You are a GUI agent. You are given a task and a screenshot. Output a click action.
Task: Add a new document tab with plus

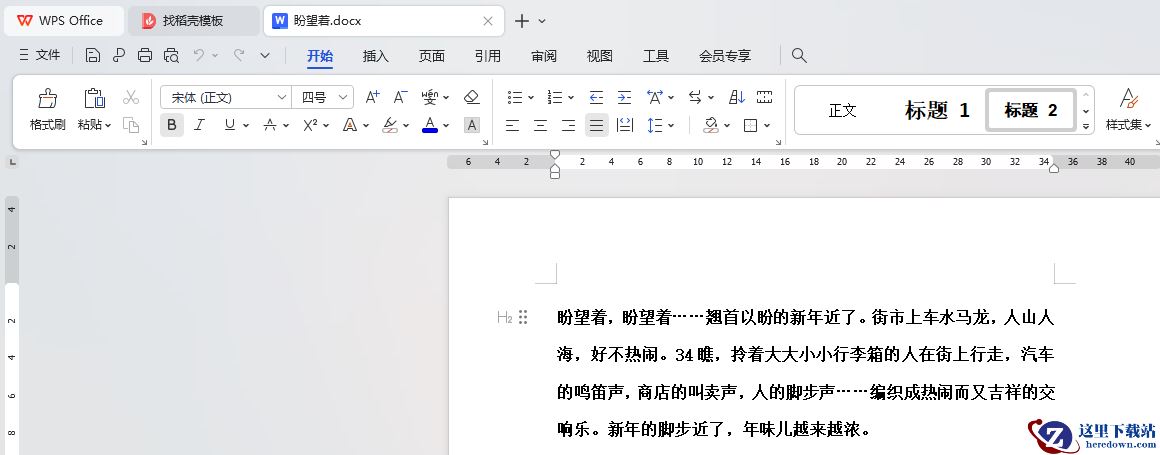pyautogui.click(x=522, y=21)
